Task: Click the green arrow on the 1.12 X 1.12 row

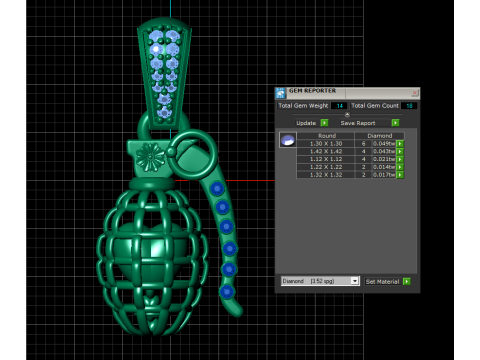Action: pos(400,159)
